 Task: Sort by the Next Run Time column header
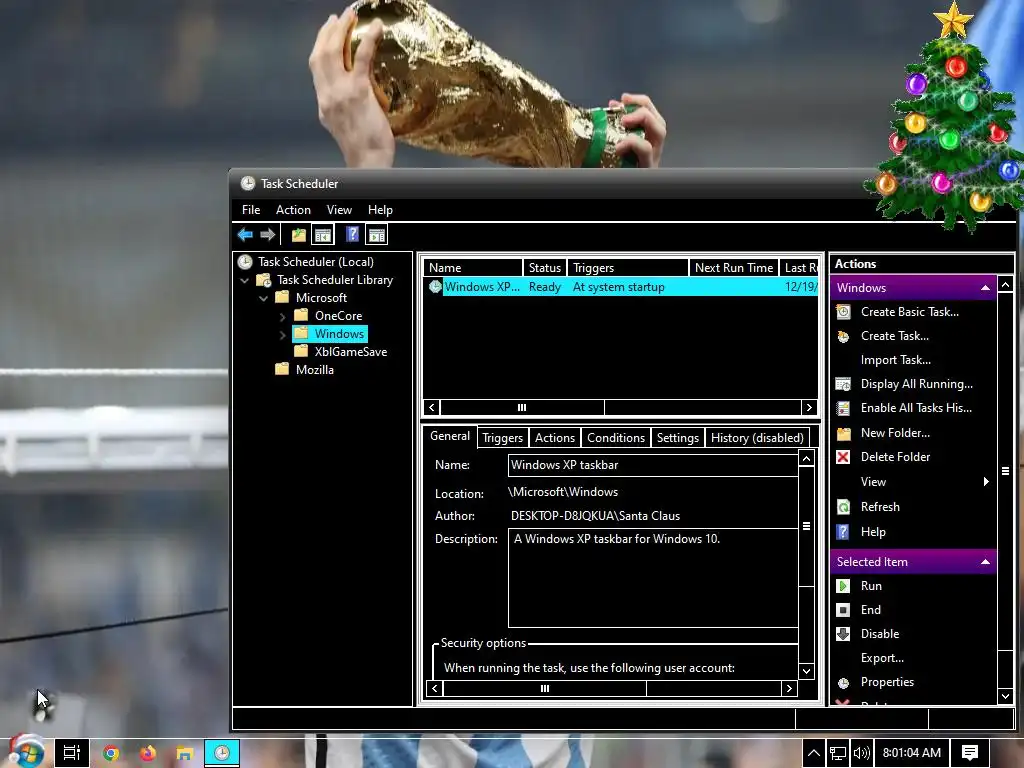tap(734, 268)
